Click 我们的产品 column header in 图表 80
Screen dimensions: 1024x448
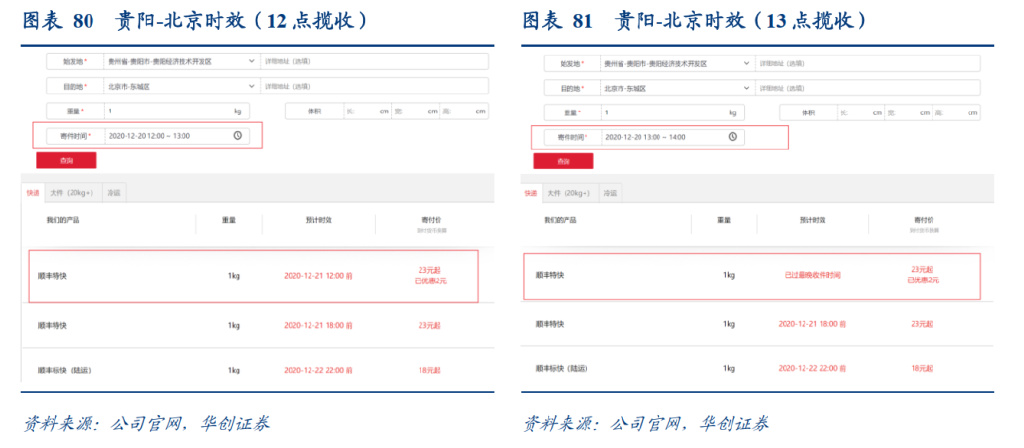[62, 220]
